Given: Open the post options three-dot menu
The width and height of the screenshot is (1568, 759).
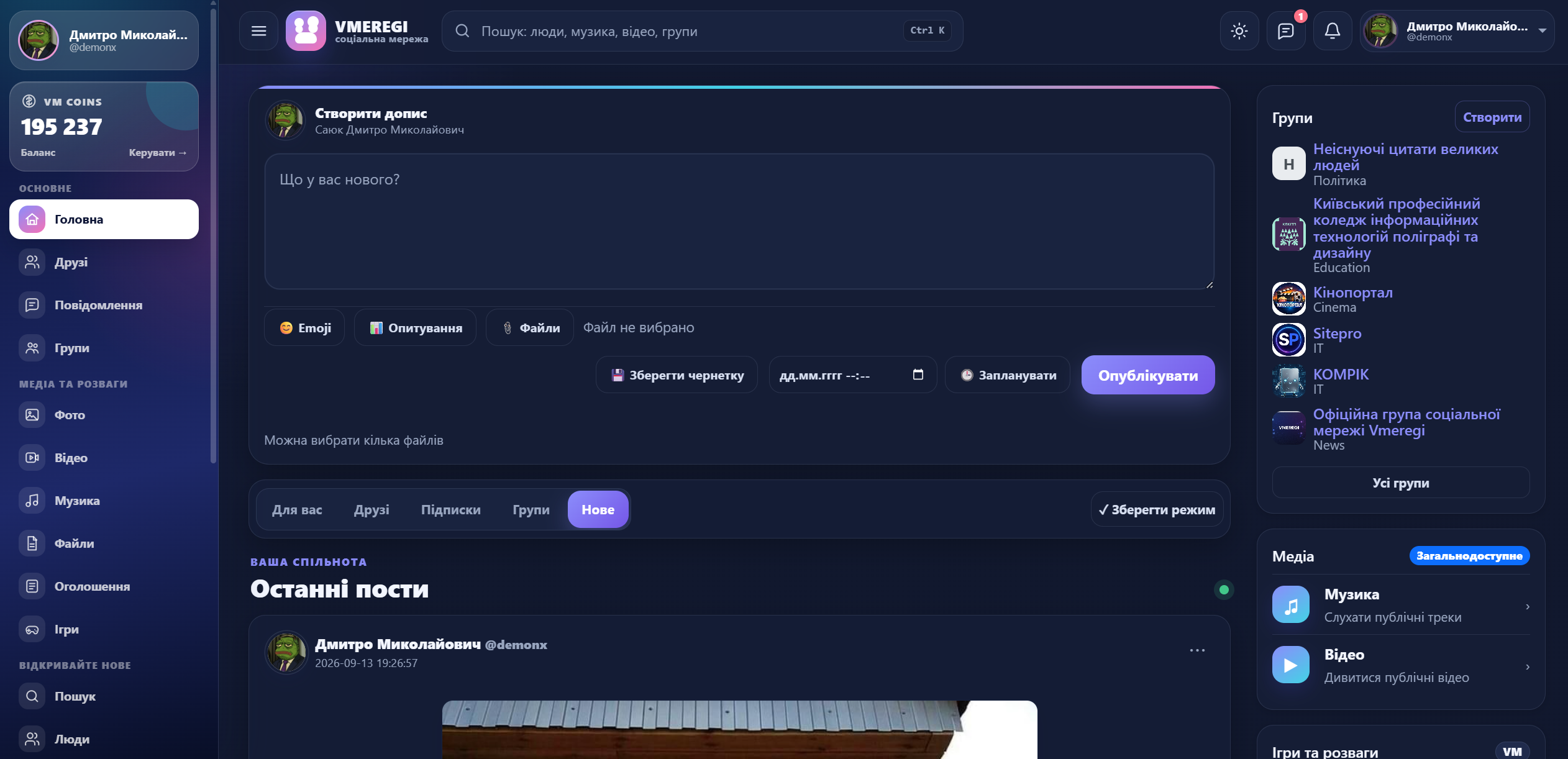Looking at the screenshot, I should point(1197,650).
